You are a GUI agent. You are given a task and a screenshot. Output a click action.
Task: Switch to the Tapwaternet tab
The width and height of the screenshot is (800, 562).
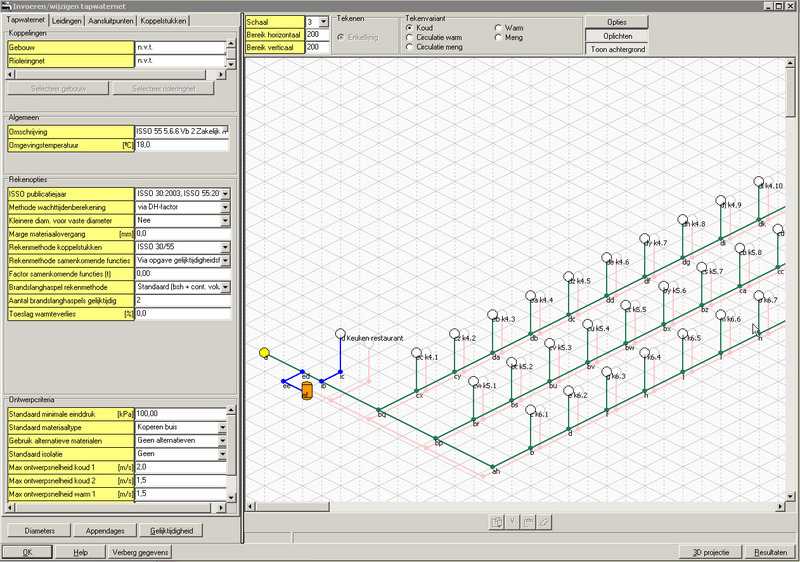coord(26,20)
